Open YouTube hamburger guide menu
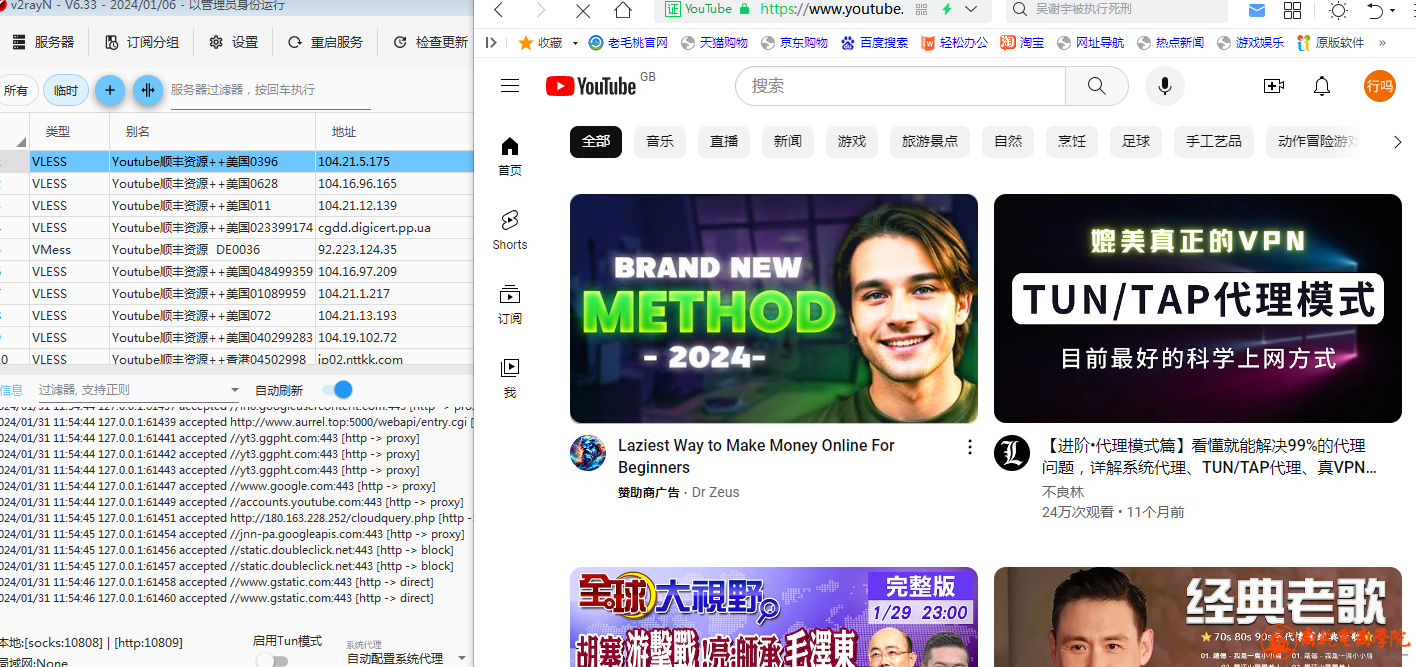 (510, 86)
